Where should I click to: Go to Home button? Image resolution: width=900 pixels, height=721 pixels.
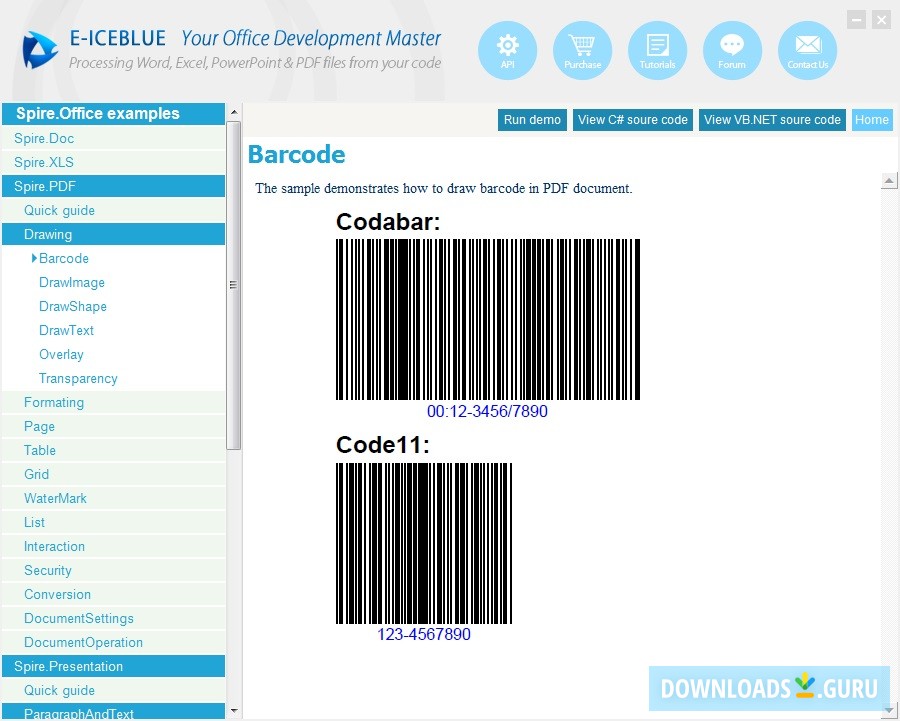point(872,120)
